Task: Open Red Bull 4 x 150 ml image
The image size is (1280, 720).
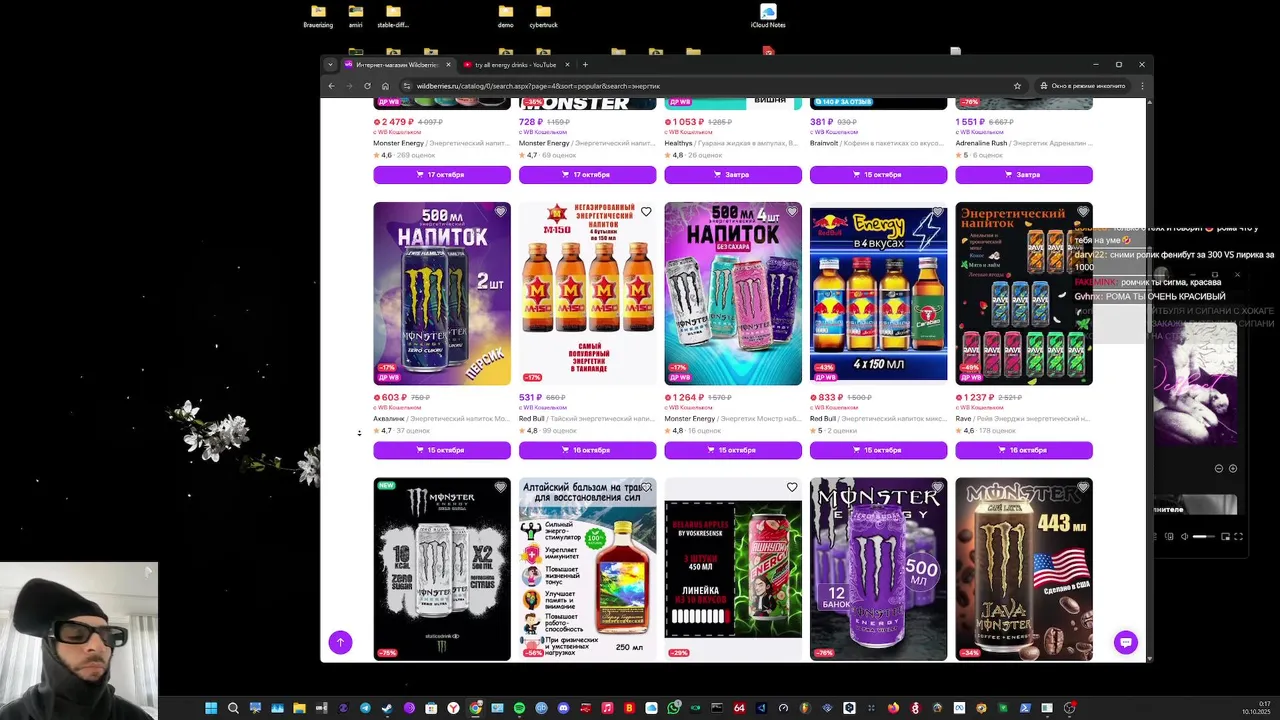Action: [x=879, y=294]
